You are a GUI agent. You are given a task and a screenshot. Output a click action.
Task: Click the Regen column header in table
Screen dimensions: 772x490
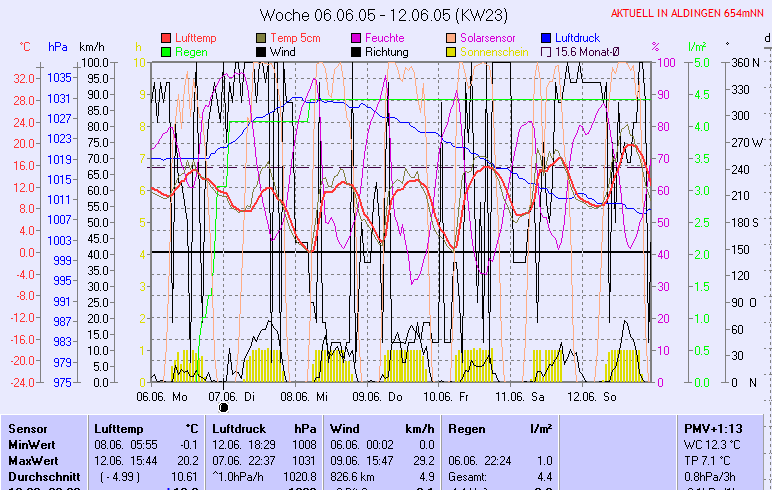[x=467, y=428]
